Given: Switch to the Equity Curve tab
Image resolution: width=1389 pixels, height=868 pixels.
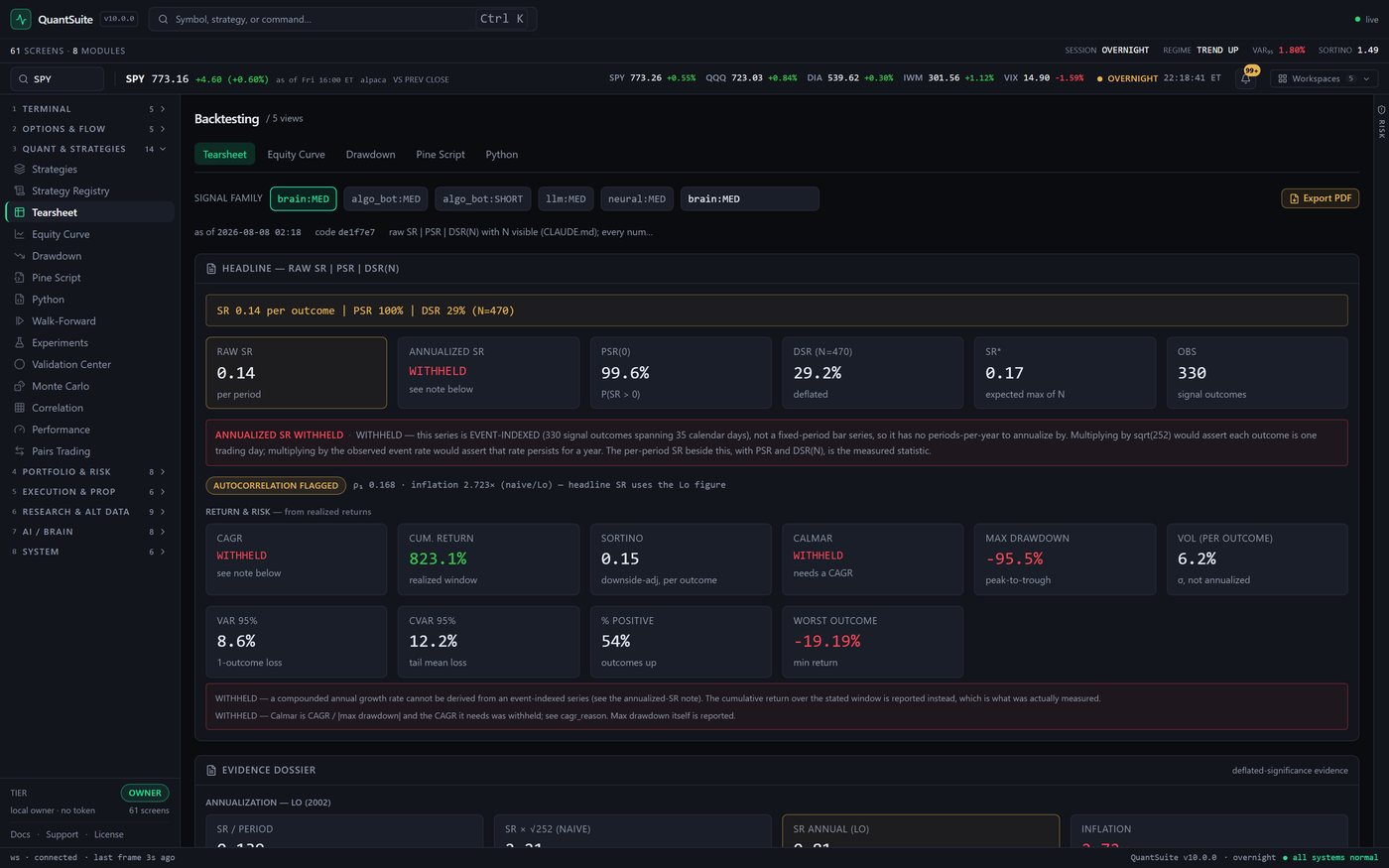Looking at the screenshot, I should pos(296,155).
